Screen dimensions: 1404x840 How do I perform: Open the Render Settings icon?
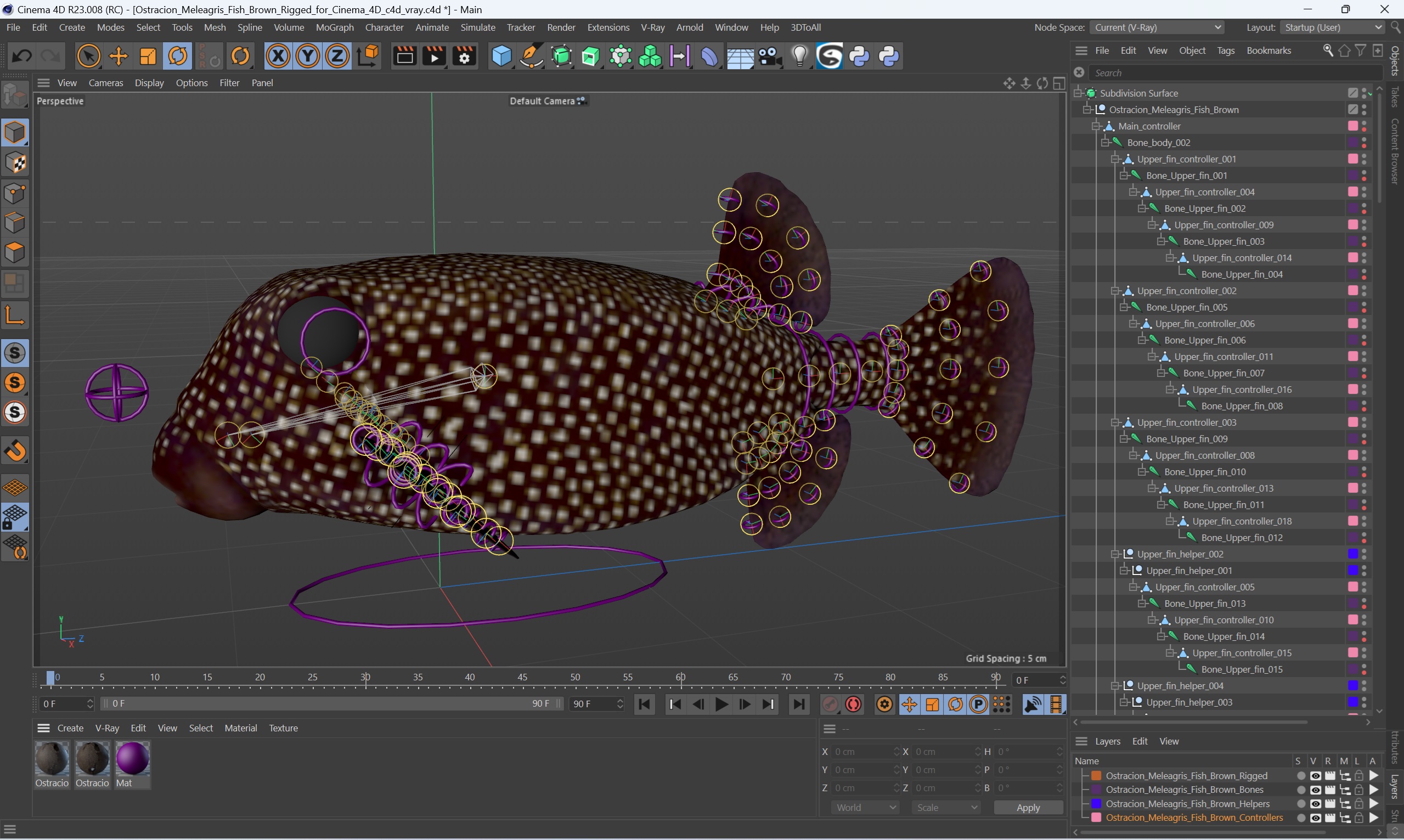click(464, 56)
